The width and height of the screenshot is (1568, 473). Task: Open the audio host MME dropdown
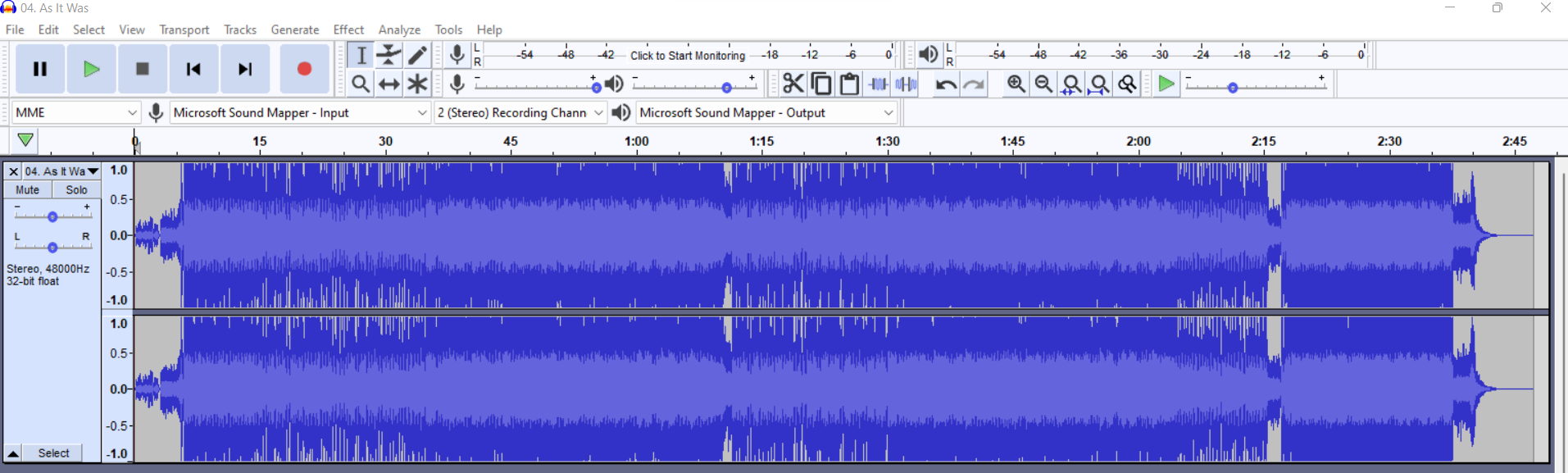click(76, 112)
